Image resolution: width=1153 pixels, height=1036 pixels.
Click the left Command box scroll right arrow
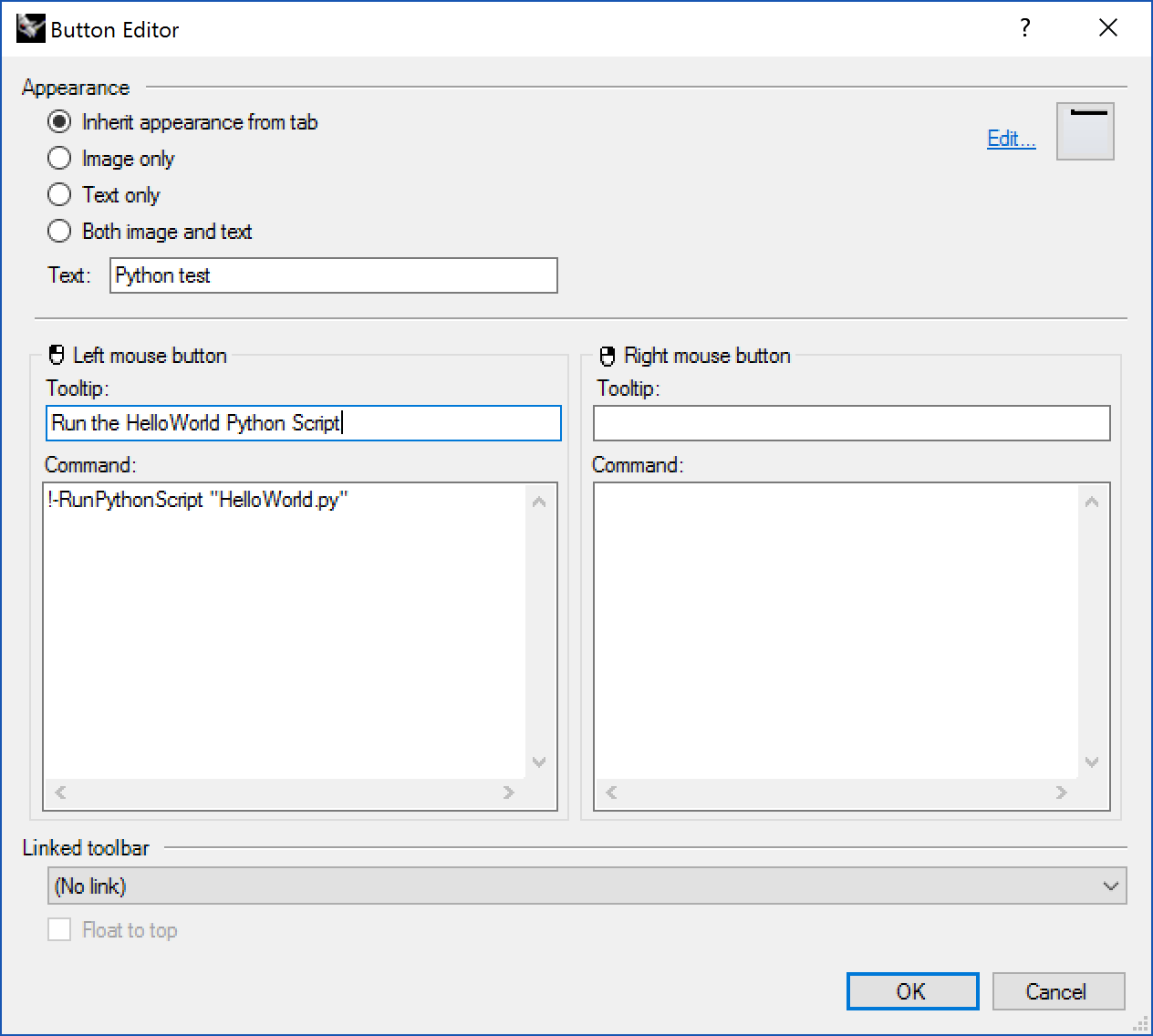pyautogui.click(x=509, y=793)
